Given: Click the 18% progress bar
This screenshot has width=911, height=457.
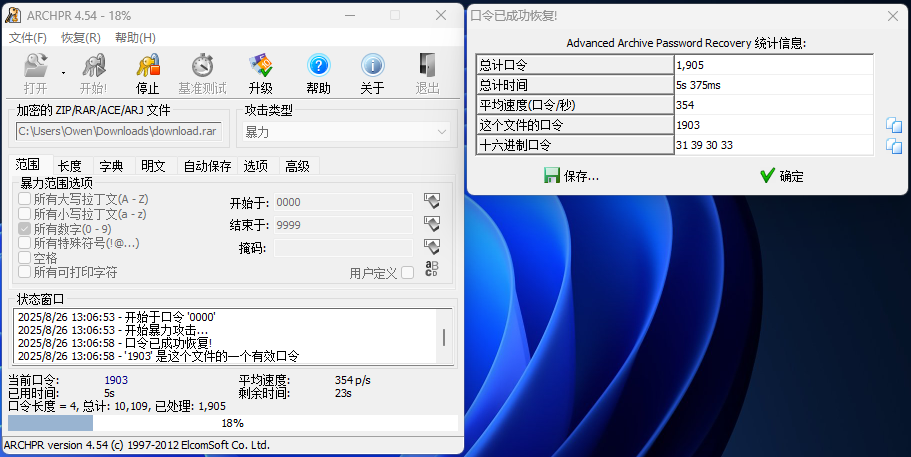Looking at the screenshot, I should pyautogui.click(x=232, y=423).
